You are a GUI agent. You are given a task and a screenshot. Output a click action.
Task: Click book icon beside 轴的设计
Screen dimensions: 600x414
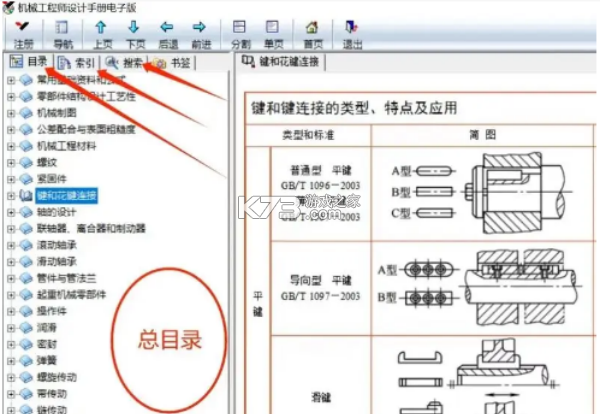(x=26, y=212)
